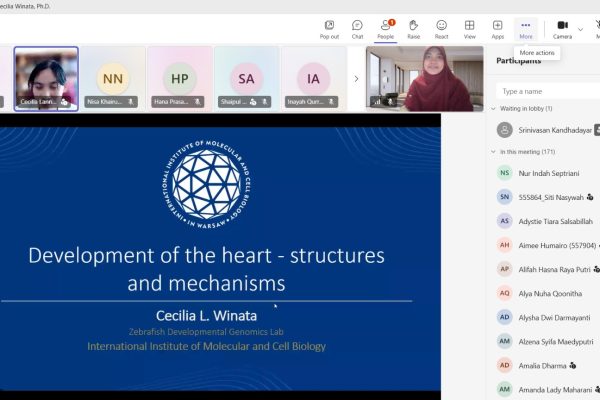Click the NS avatar of Nur Indah Septriani
The height and width of the screenshot is (400, 600).
(x=505, y=173)
